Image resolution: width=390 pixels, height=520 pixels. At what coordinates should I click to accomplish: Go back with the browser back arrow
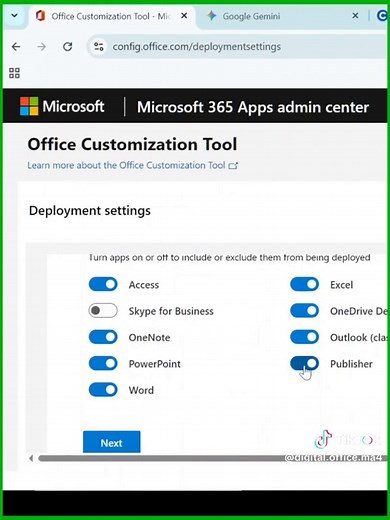(x=16, y=47)
